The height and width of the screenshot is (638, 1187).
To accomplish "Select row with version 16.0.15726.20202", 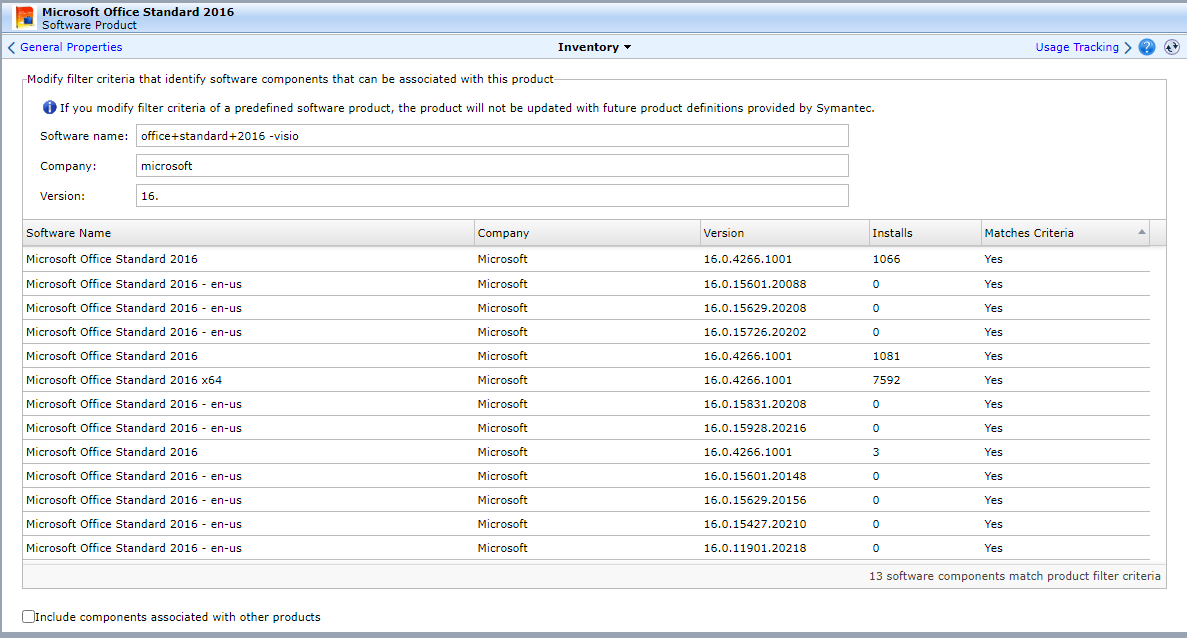I will (x=586, y=332).
